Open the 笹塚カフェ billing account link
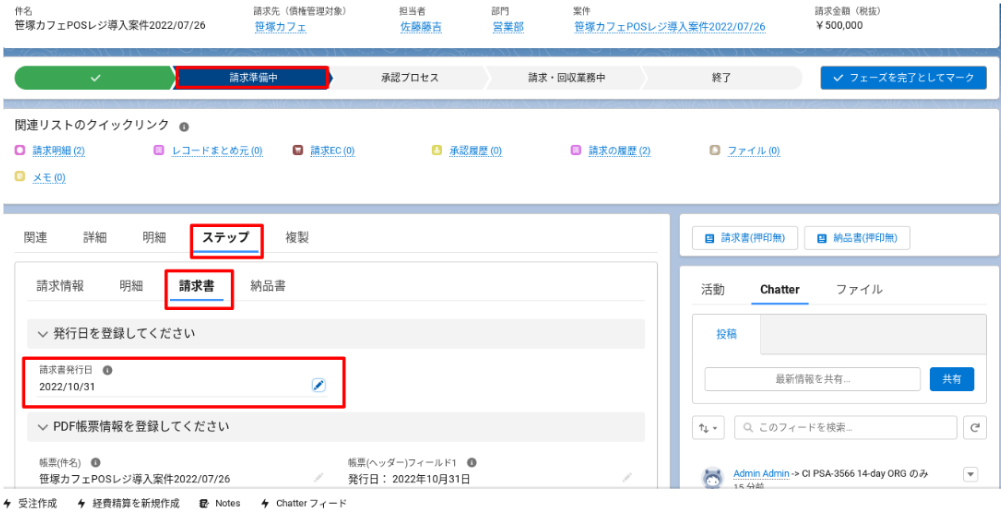 point(280,27)
